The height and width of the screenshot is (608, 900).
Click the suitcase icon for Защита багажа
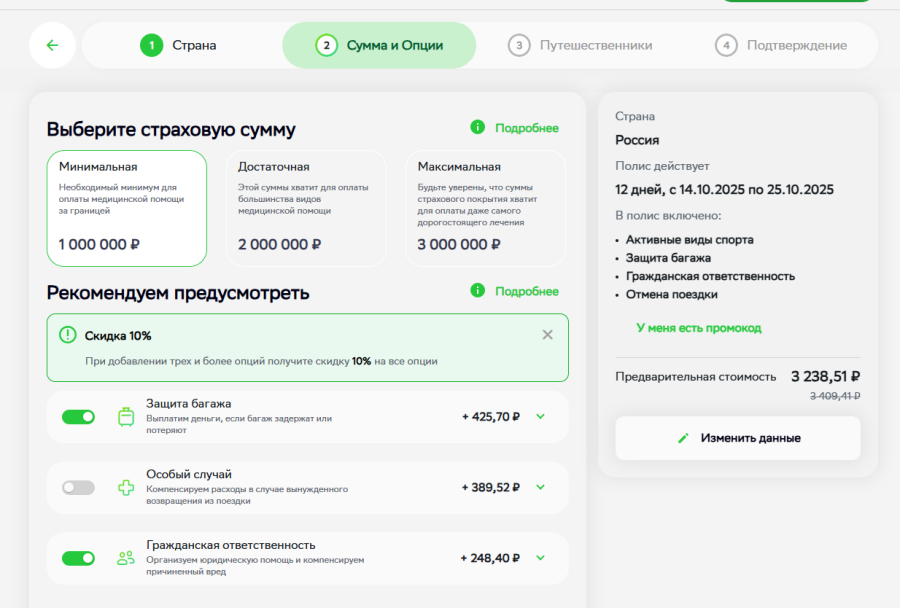(x=126, y=417)
